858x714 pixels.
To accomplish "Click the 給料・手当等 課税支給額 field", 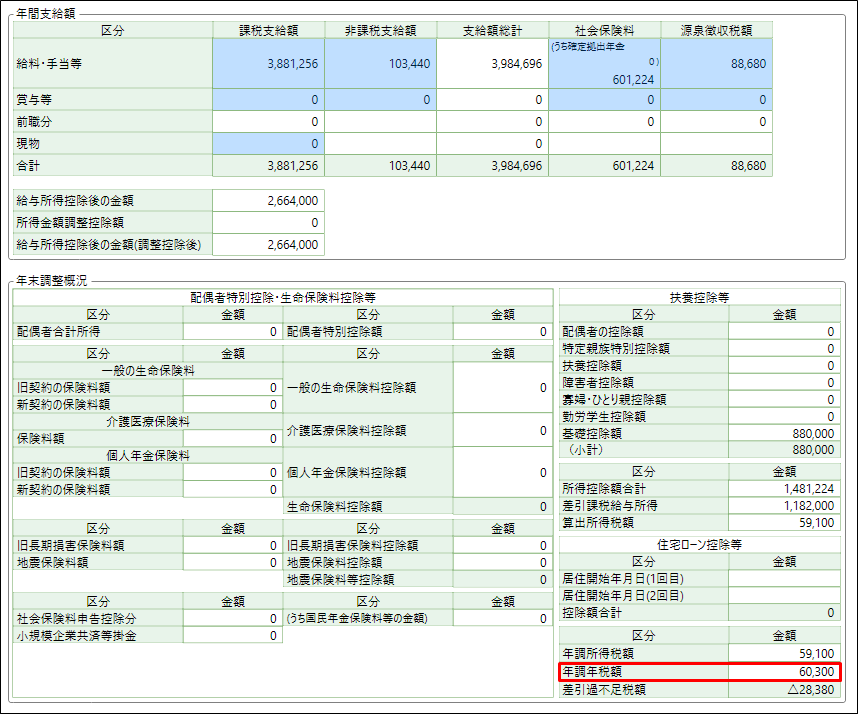I will pyautogui.click(x=268, y=63).
